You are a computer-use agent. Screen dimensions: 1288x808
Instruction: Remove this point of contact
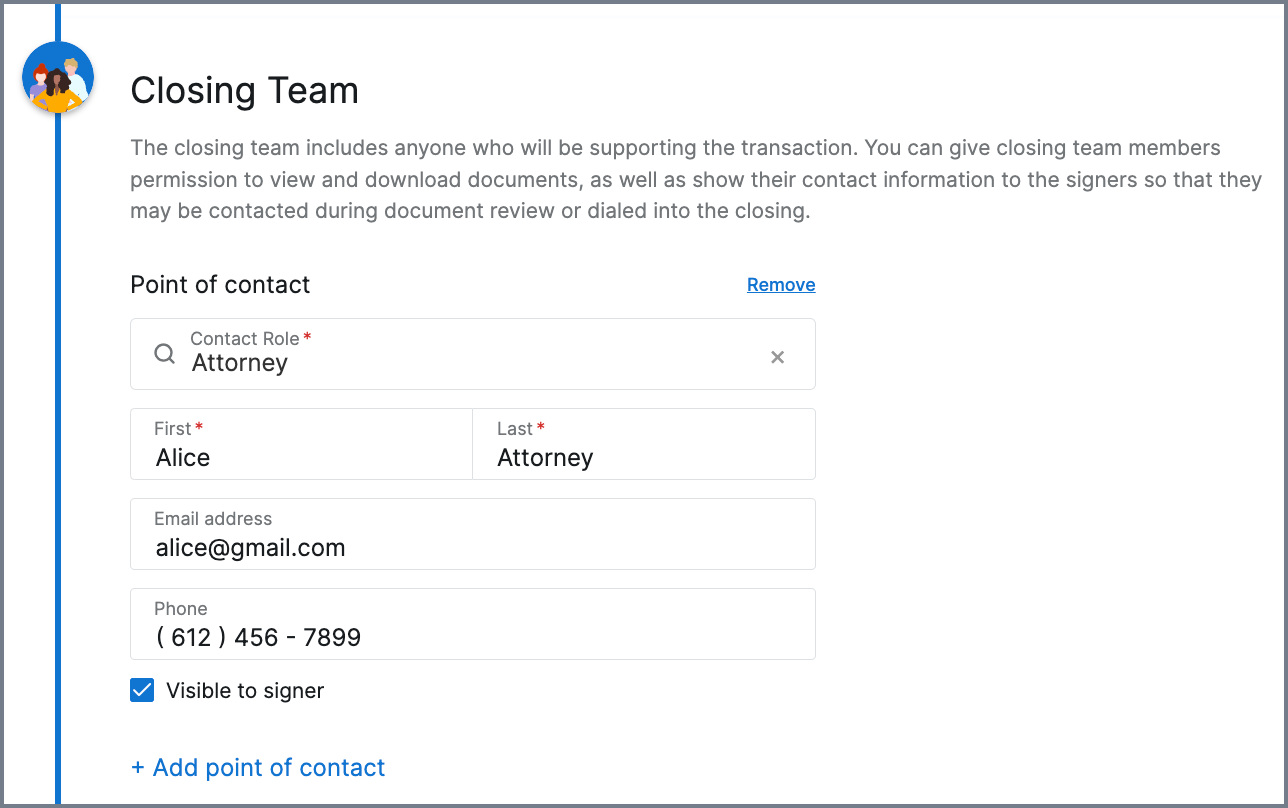pyautogui.click(x=781, y=285)
